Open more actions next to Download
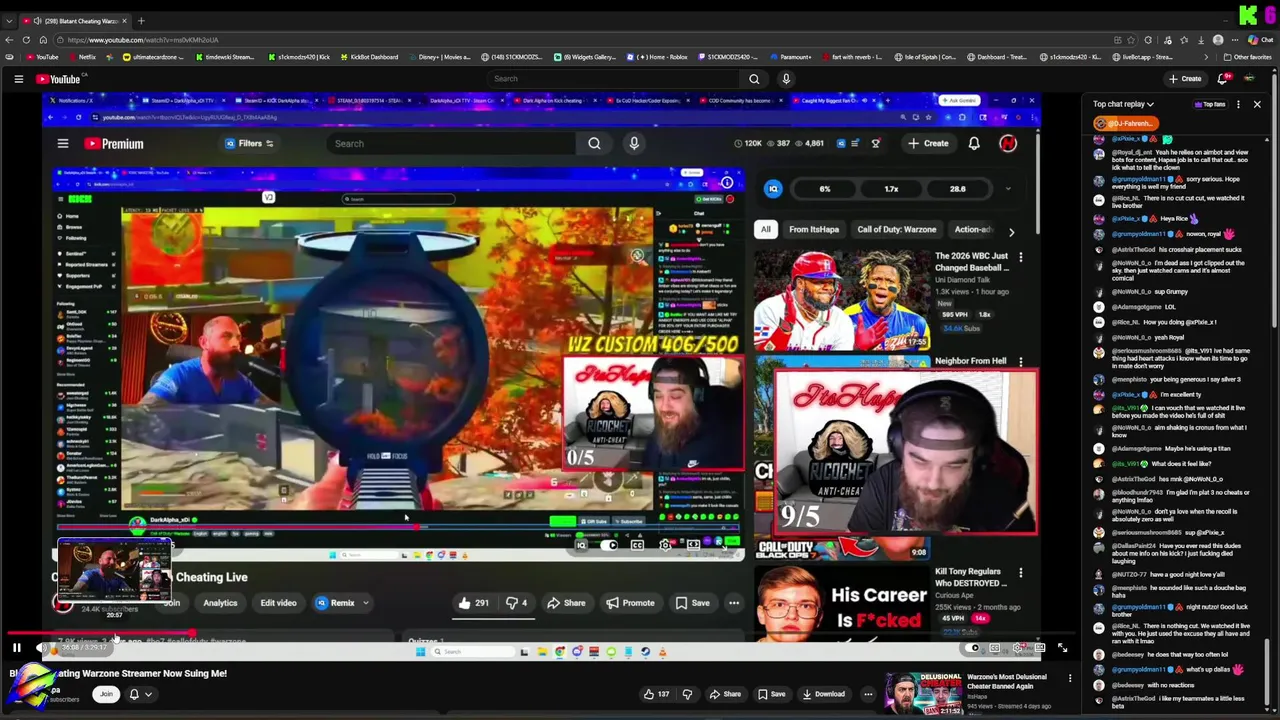 868,694
